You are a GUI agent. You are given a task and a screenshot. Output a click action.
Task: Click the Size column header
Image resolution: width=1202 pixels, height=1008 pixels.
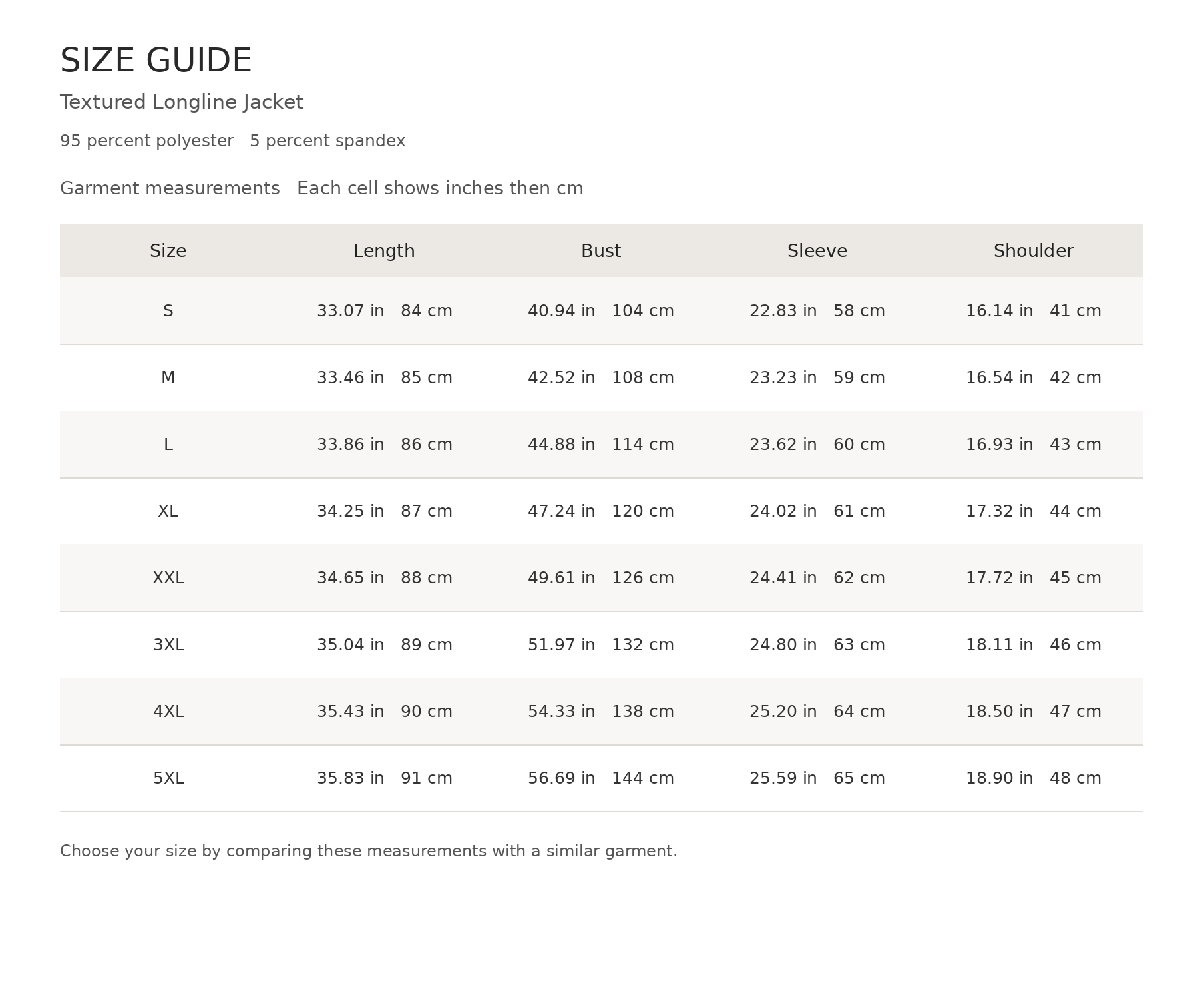click(x=168, y=251)
